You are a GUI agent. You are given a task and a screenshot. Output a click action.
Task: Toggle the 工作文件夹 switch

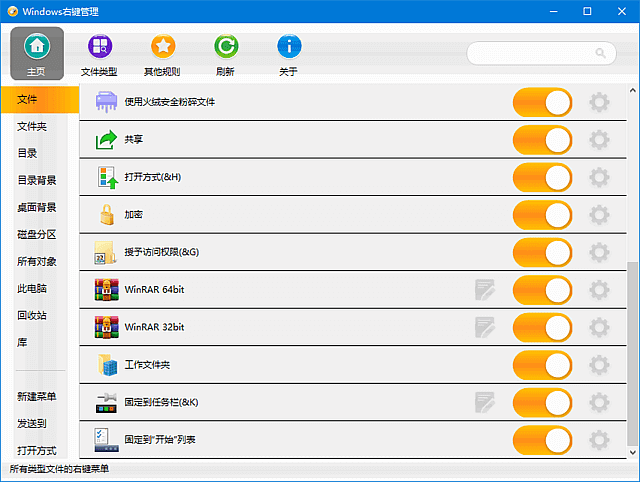[x=543, y=365]
